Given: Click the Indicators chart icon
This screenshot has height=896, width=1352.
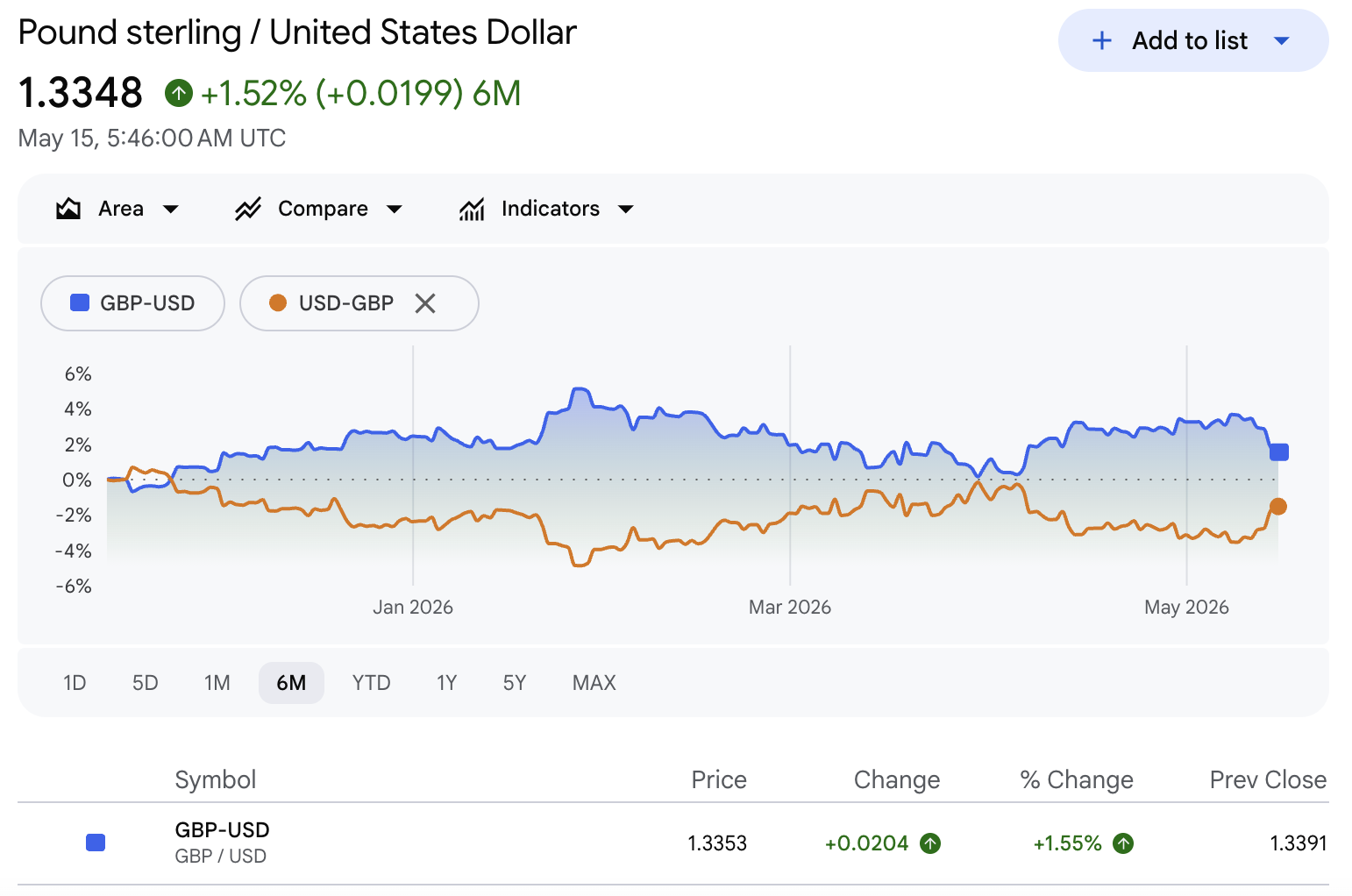Looking at the screenshot, I should click(472, 209).
